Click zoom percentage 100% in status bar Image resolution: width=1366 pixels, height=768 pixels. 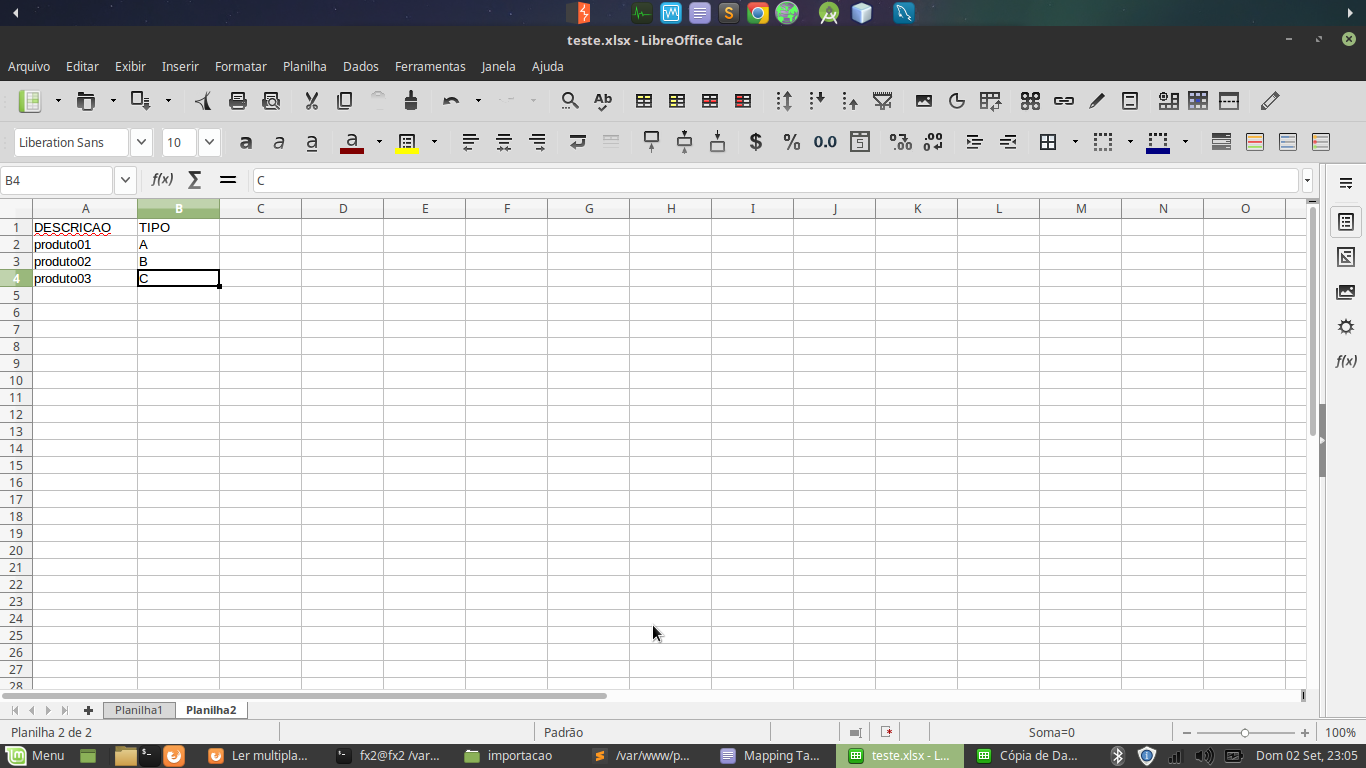coord(1340,732)
